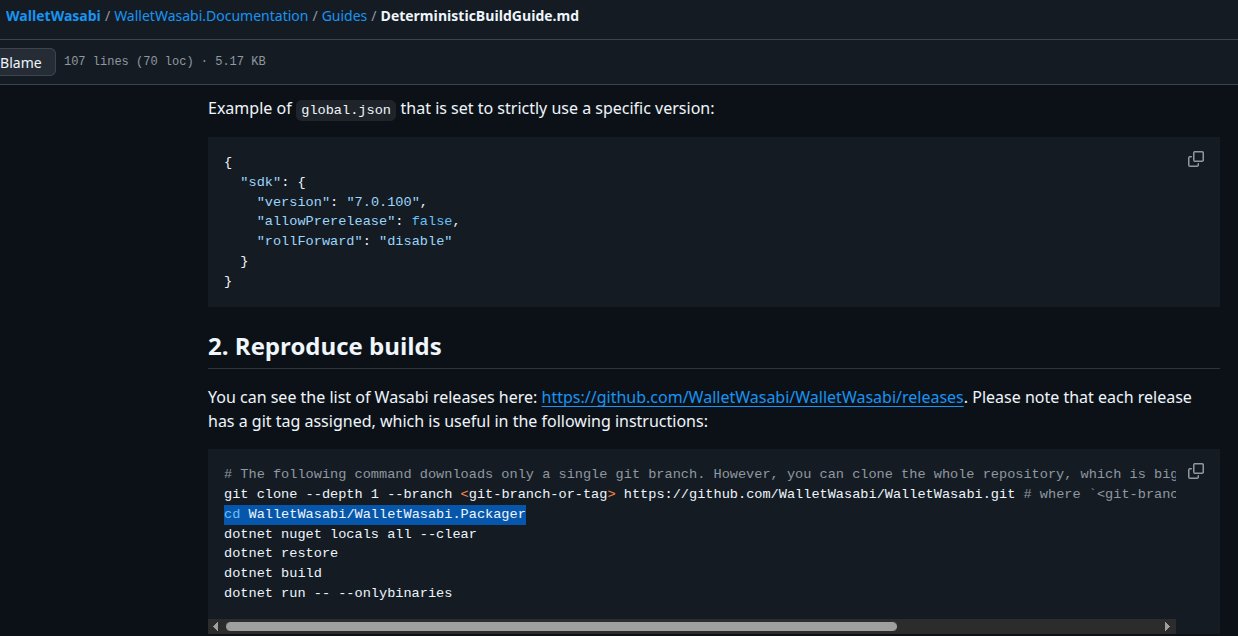The height and width of the screenshot is (636, 1238).
Task: Click the 'dotnet restore' line
Action: pyautogui.click(x=281, y=553)
